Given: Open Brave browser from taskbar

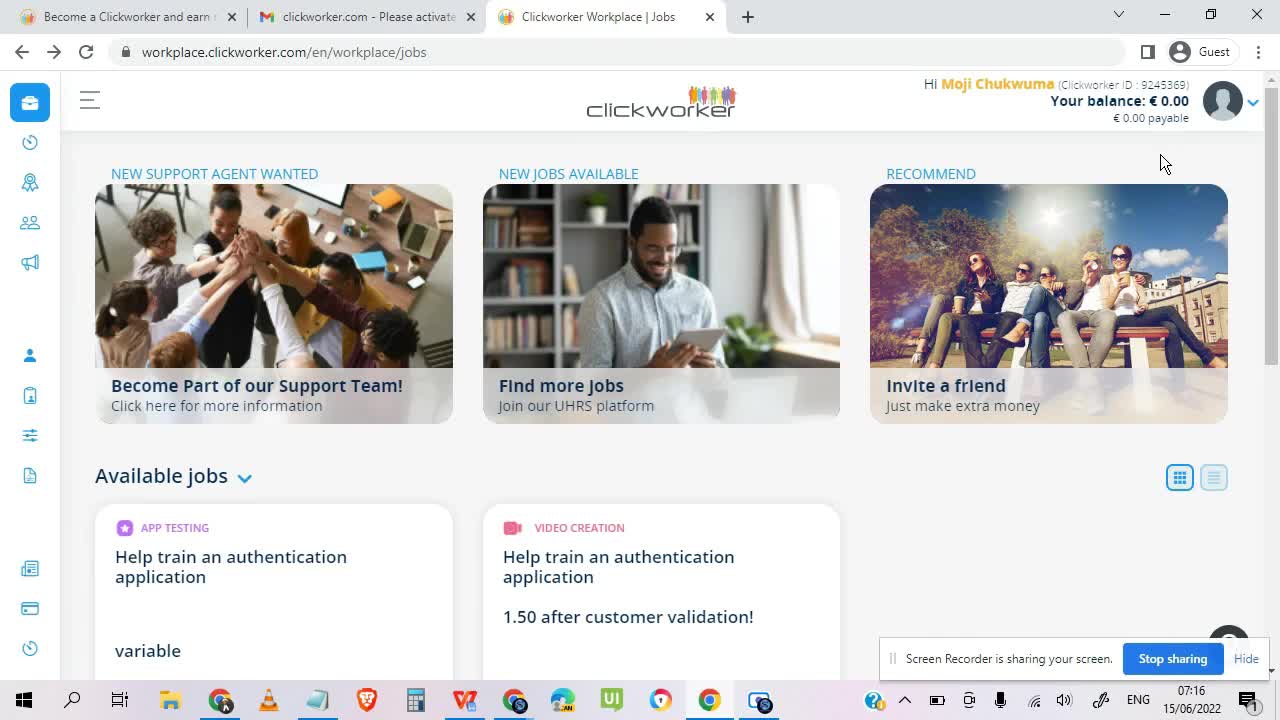Looking at the screenshot, I should click(x=366, y=700).
